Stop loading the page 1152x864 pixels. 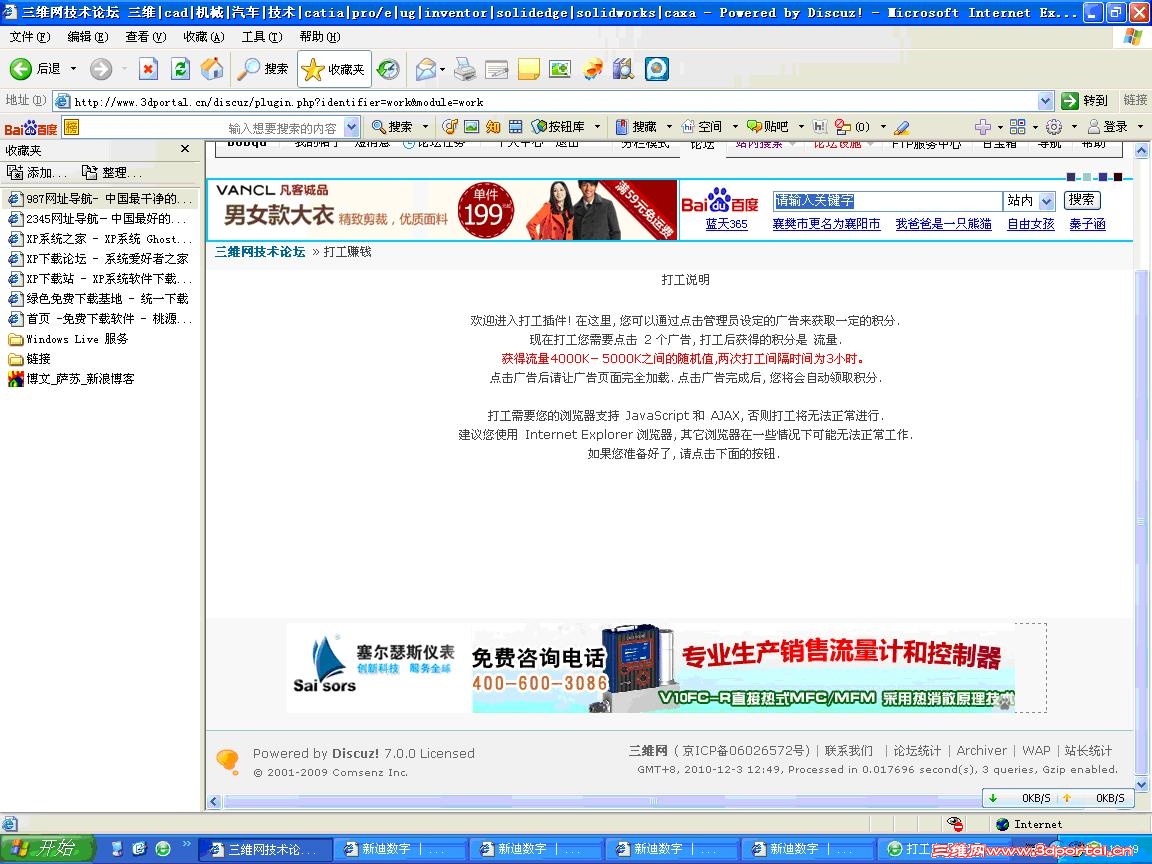point(148,69)
